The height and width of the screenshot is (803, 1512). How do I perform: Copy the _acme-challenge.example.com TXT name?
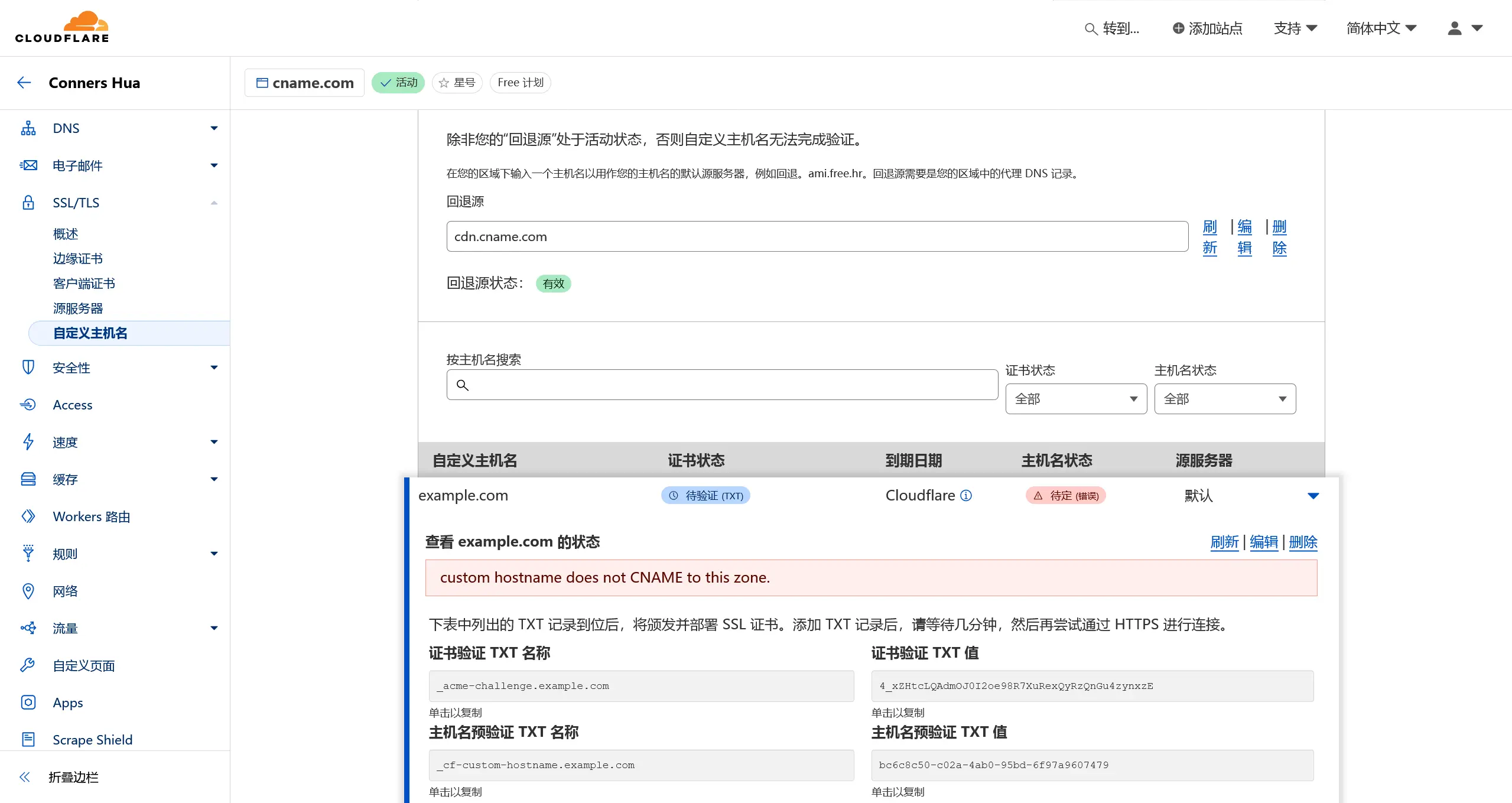(641, 686)
